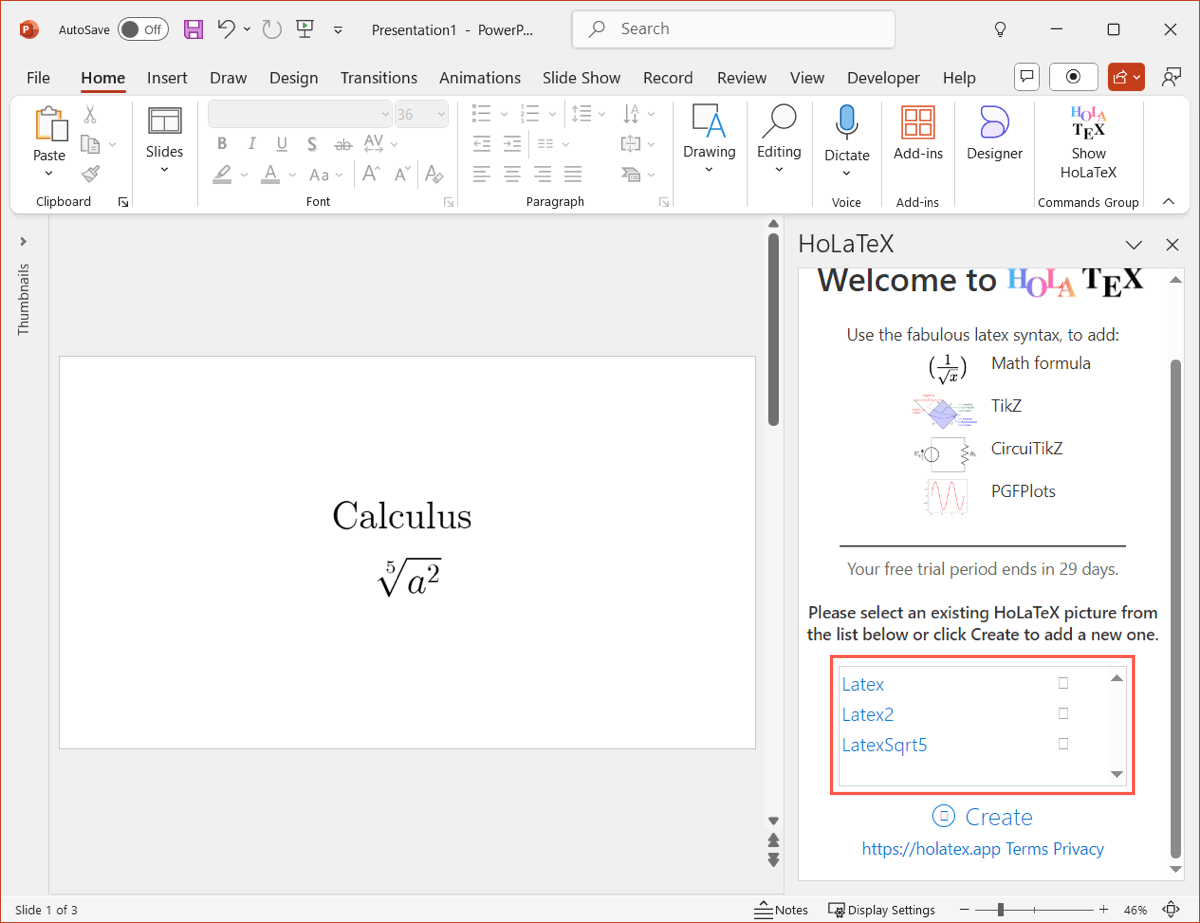The width and height of the screenshot is (1200, 923).
Task: Click Show HoLaTeX ribbon button
Action: pos(1088,144)
